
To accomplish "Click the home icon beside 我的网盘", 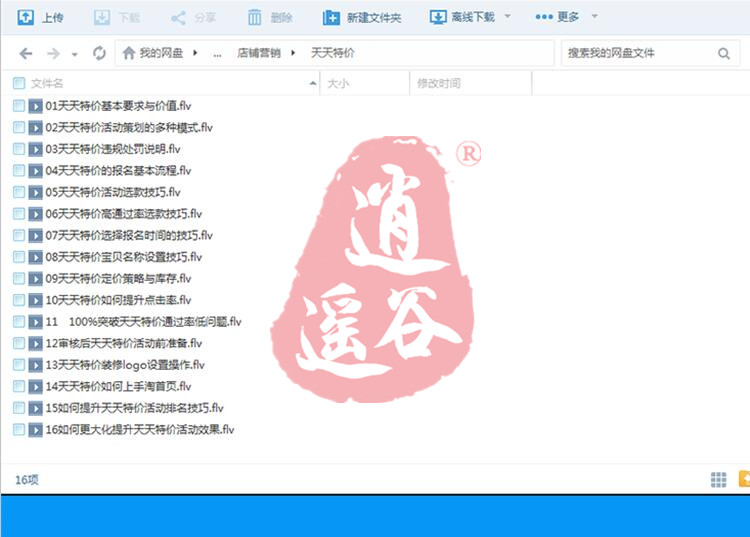I will (x=128, y=53).
